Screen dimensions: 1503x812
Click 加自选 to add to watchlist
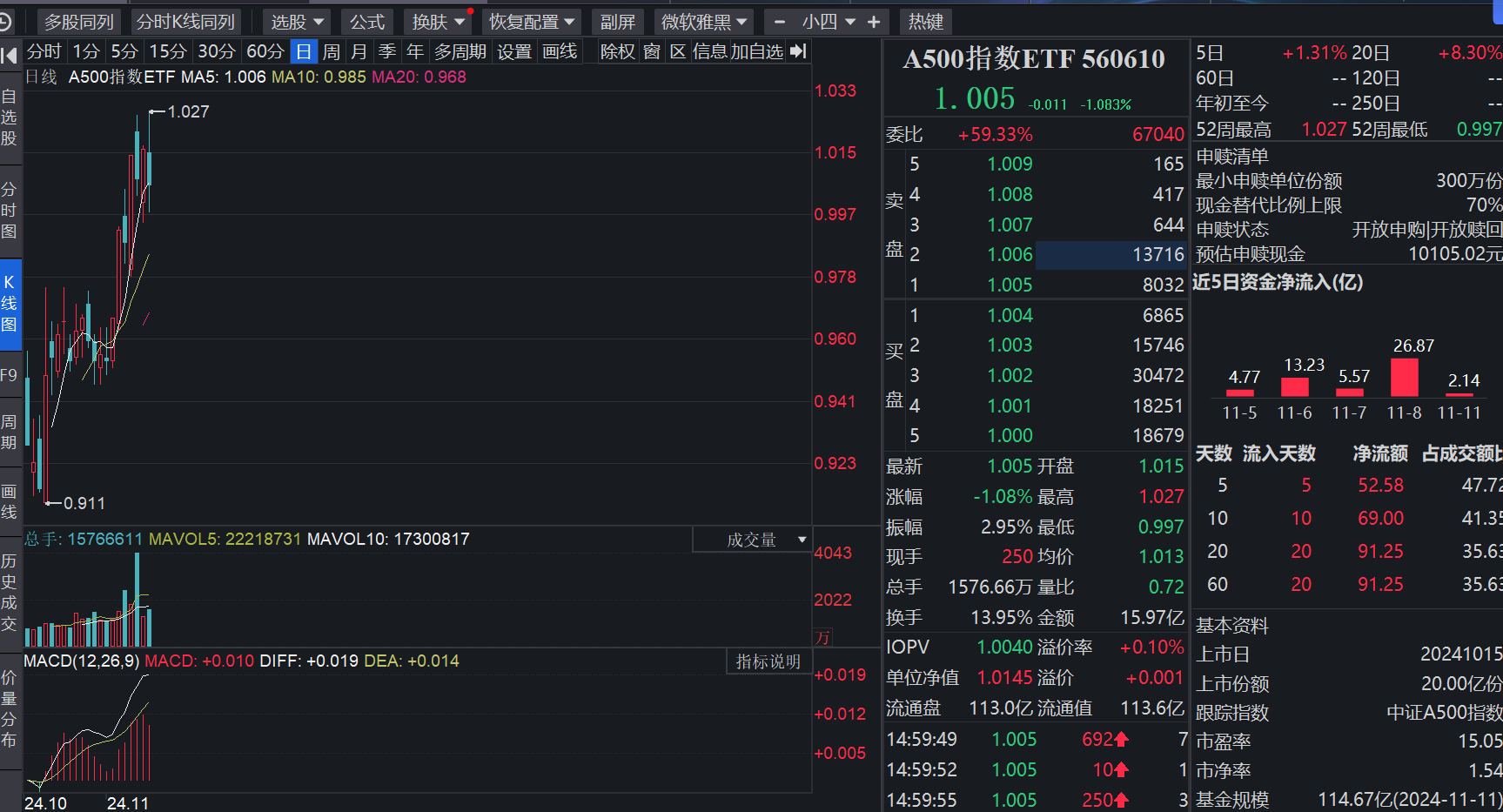pyautogui.click(x=757, y=51)
